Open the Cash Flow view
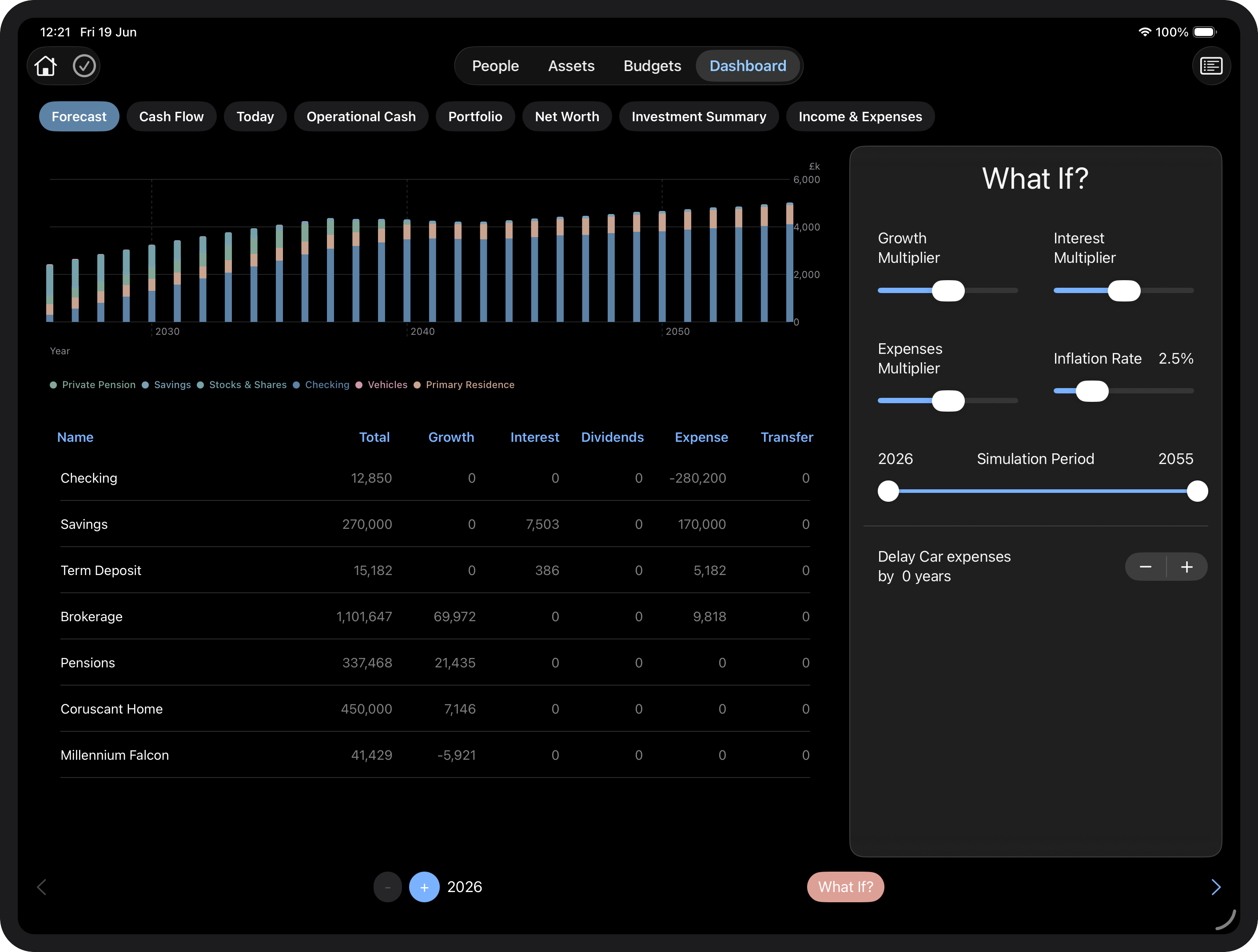Viewport: 1258px width, 952px height. [x=171, y=116]
